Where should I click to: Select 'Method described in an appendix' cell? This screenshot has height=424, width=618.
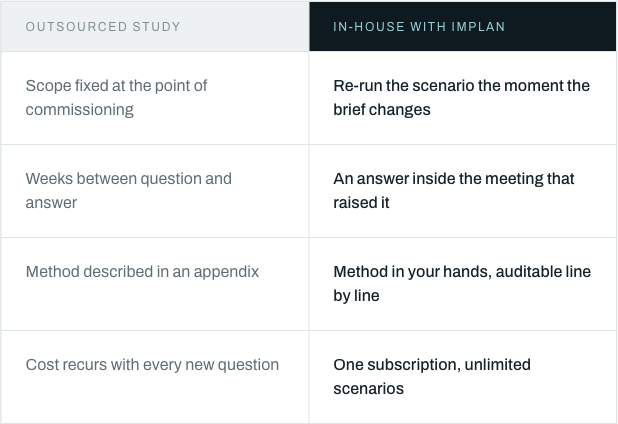(155, 284)
